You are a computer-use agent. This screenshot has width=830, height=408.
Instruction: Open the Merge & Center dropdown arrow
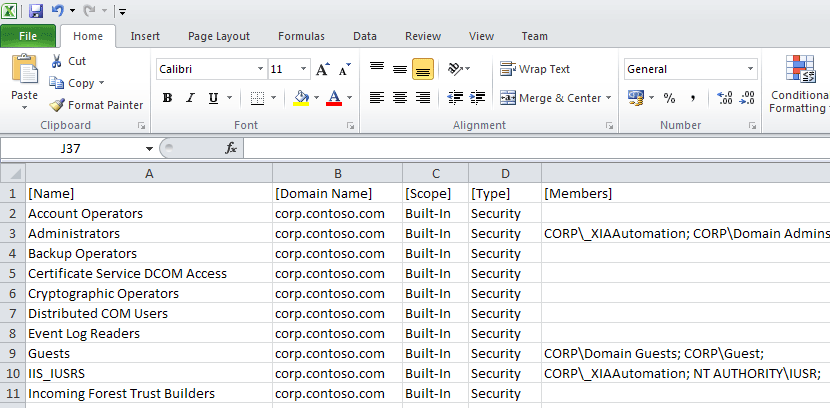[x=609, y=98]
